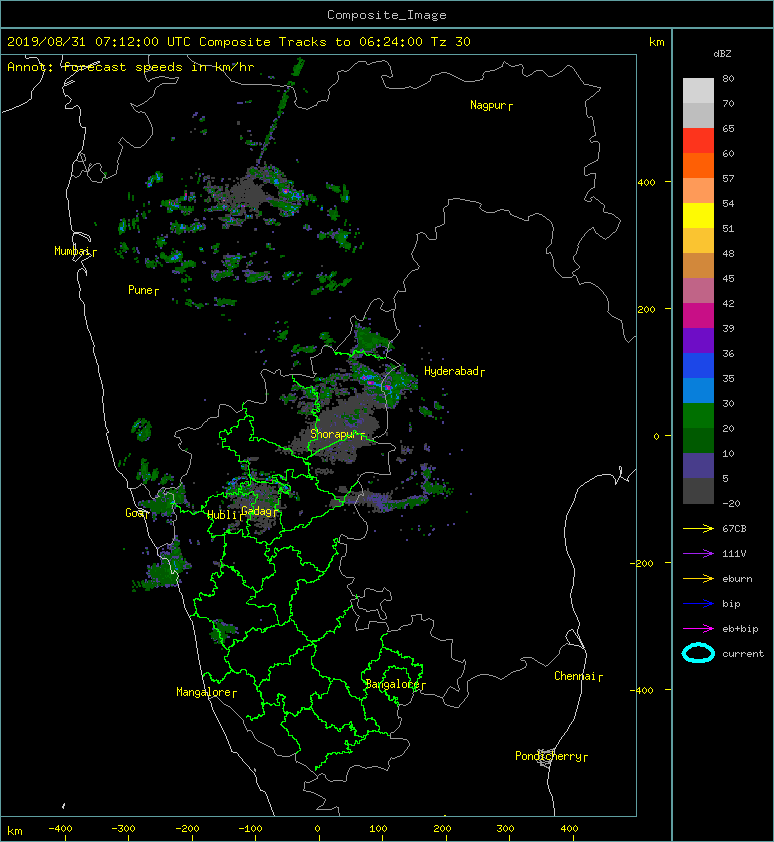Click the red 65 dBZ legend swatch
Screen dimensions: 774x842
click(x=698, y=140)
